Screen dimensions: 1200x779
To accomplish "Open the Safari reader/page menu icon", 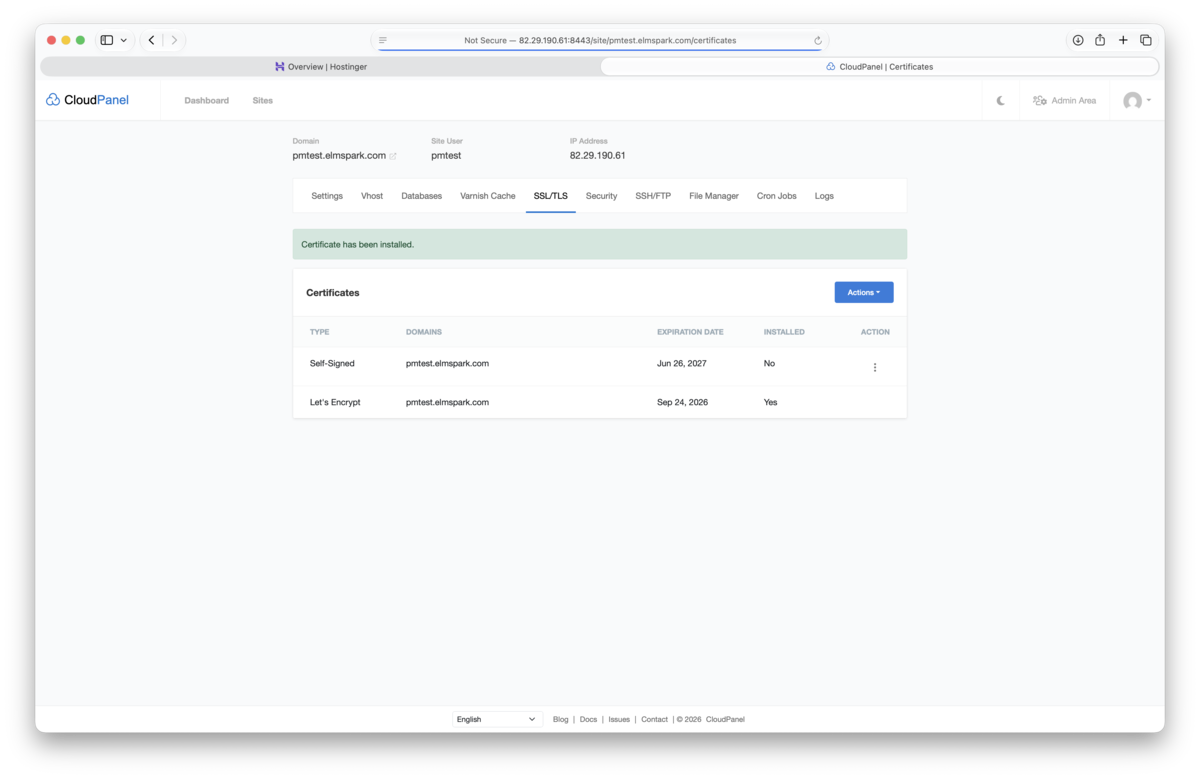I will click(x=383, y=41).
